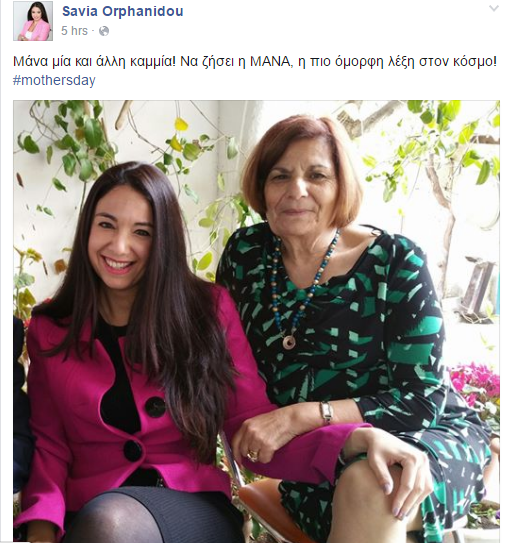Viewport: 509px width, 543px height.
Task: Click the yellow leaf above the women
Action: tap(181, 124)
